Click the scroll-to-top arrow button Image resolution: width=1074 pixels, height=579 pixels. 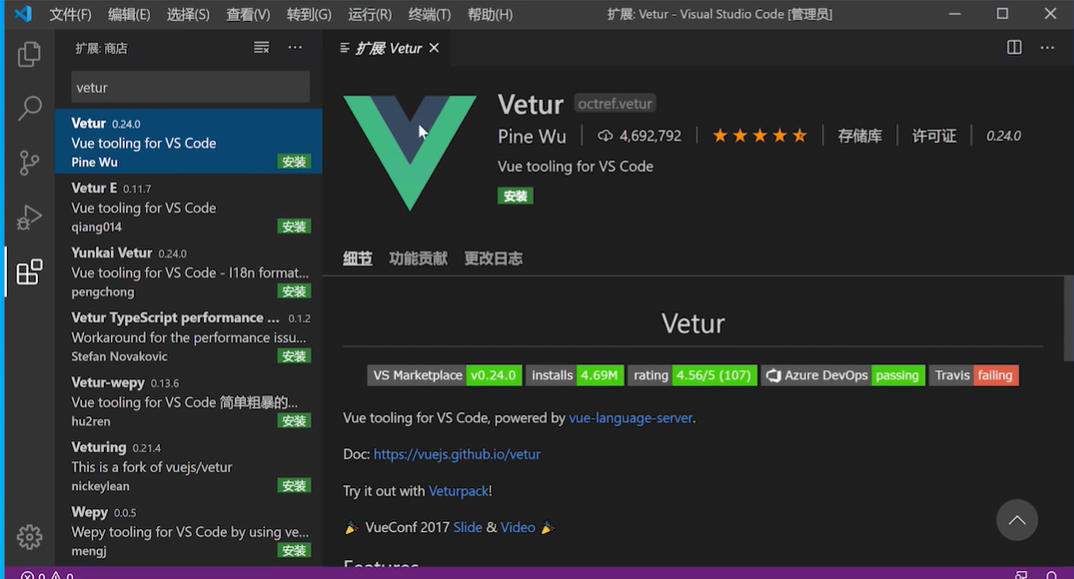(1017, 520)
